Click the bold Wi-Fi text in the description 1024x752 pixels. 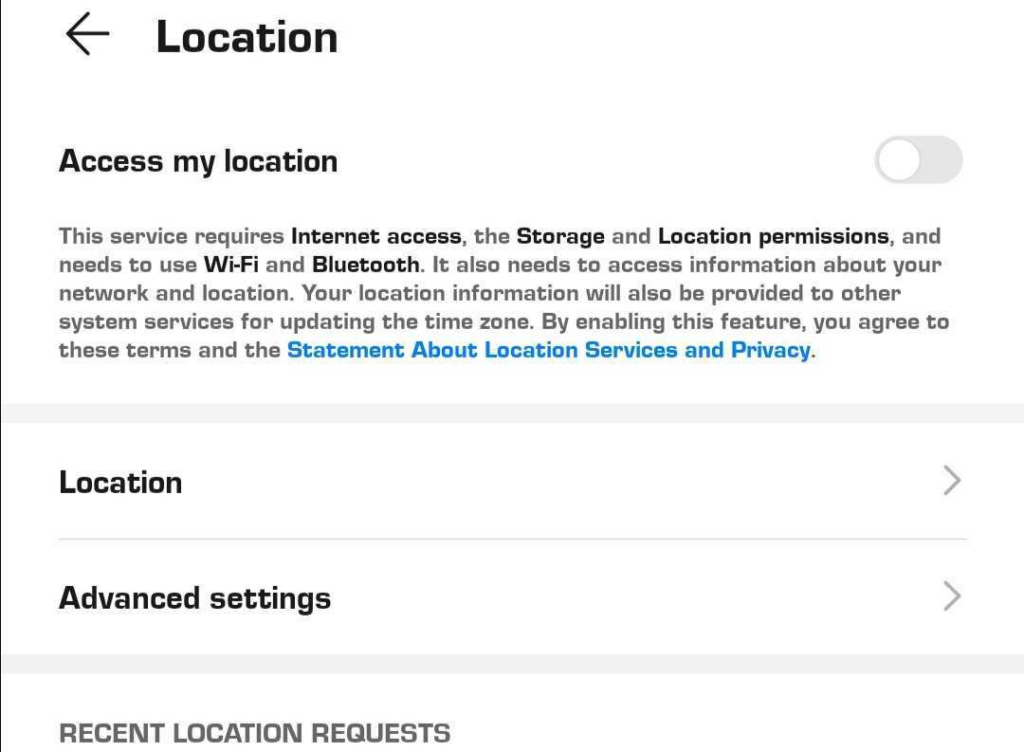(x=232, y=265)
